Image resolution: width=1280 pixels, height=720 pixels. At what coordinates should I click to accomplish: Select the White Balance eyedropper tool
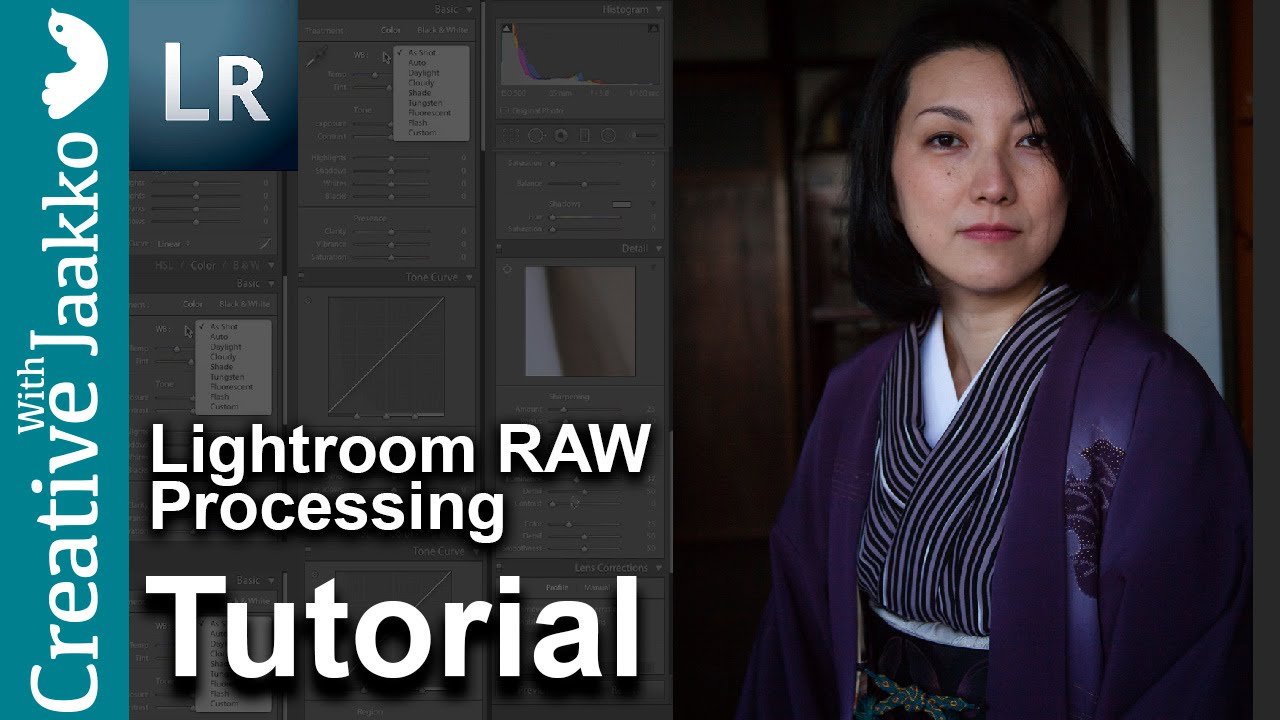click(316, 56)
